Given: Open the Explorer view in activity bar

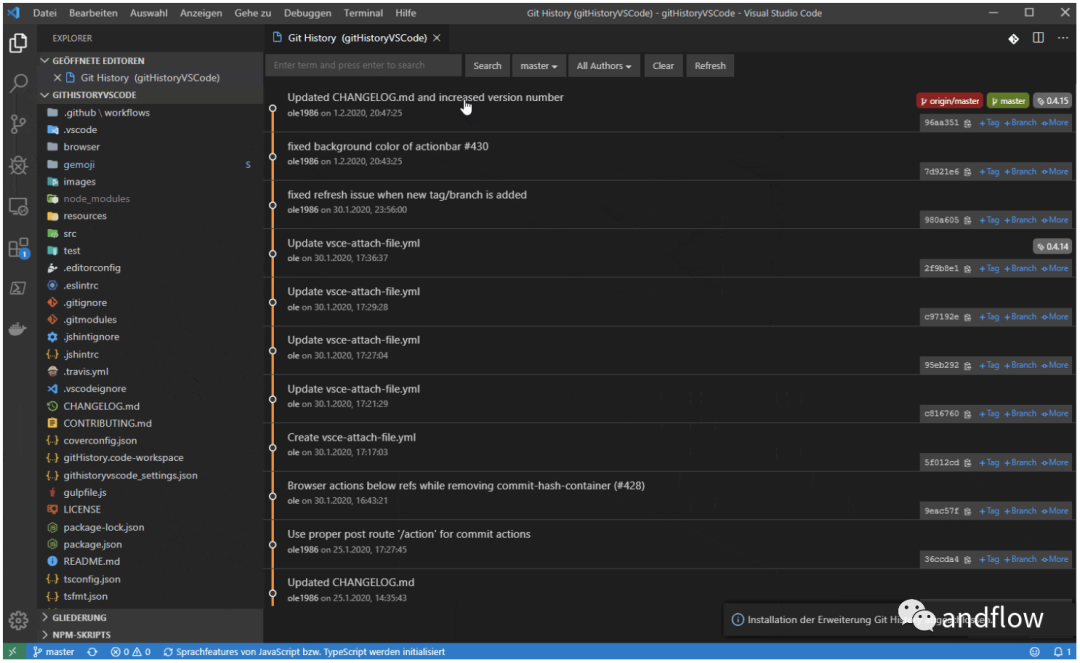Looking at the screenshot, I should point(19,43).
